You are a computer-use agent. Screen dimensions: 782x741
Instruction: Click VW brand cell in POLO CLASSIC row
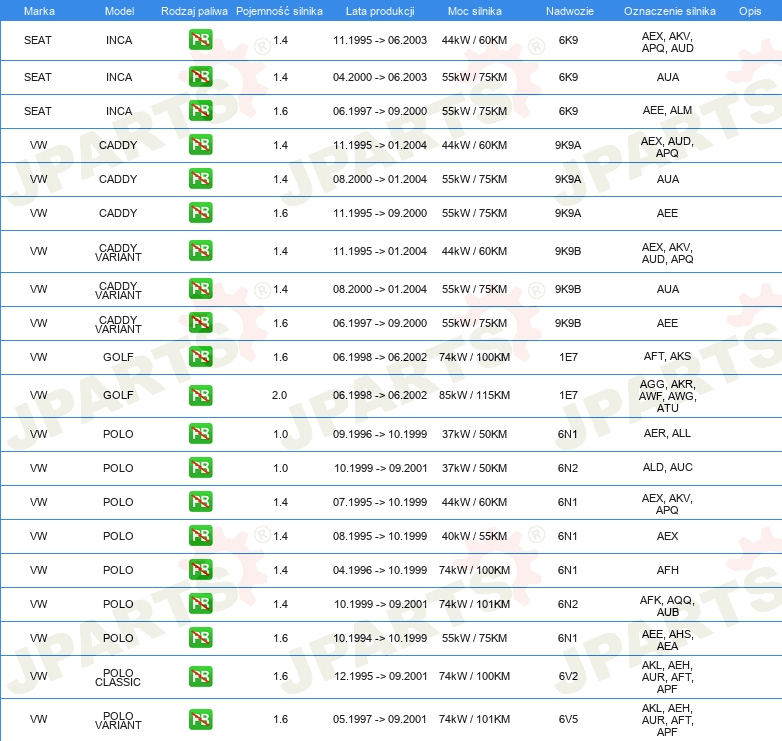click(38, 676)
